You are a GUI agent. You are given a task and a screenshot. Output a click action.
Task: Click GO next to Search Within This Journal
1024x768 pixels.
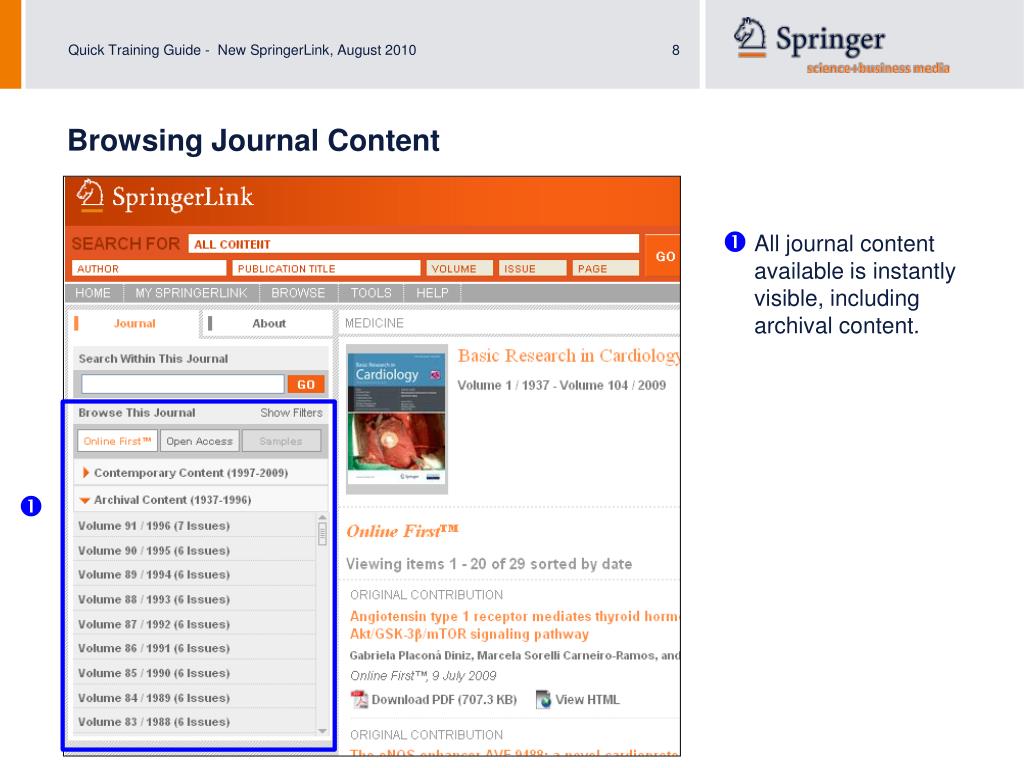tap(306, 385)
